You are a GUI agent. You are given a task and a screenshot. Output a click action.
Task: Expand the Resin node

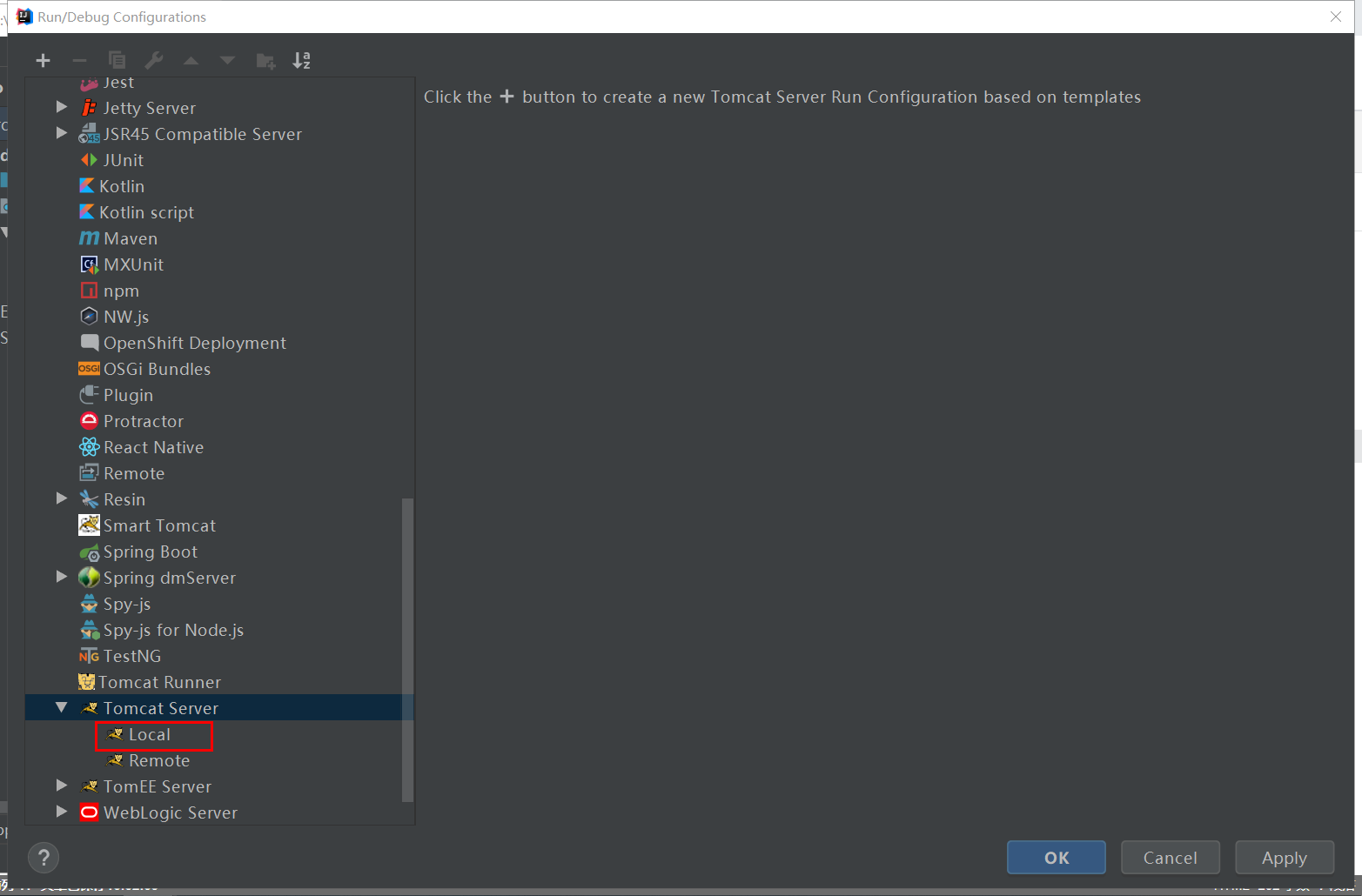[x=62, y=498]
